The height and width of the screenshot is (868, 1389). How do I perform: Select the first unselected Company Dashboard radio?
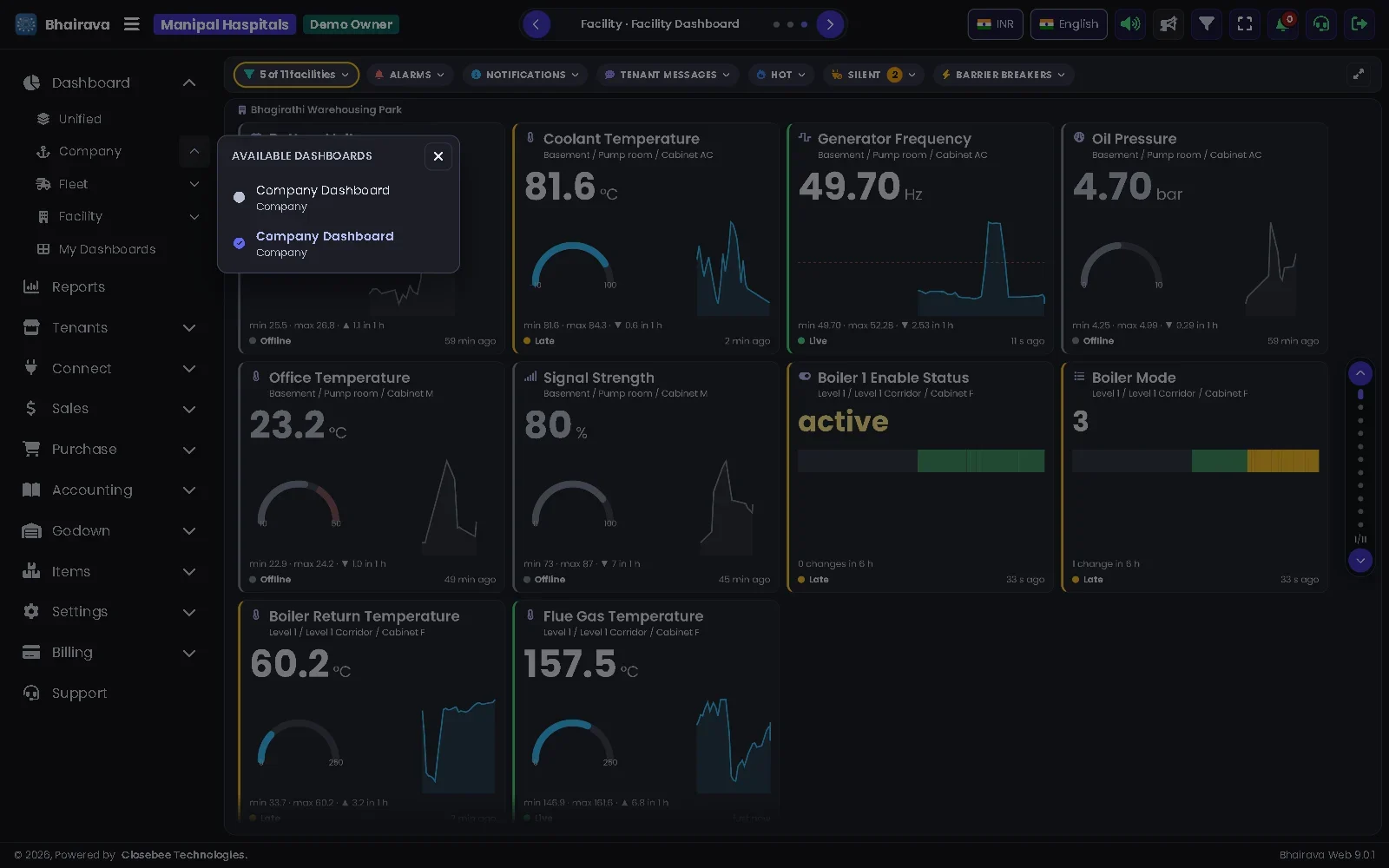[240, 197]
